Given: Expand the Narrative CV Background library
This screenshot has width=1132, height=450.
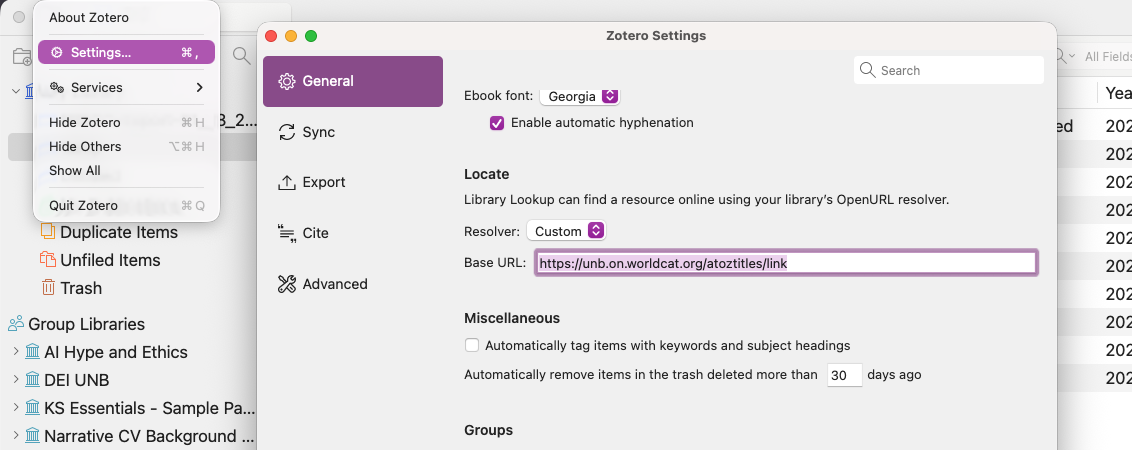Looking at the screenshot, I should pyautogui.click(x=15, y=436).
